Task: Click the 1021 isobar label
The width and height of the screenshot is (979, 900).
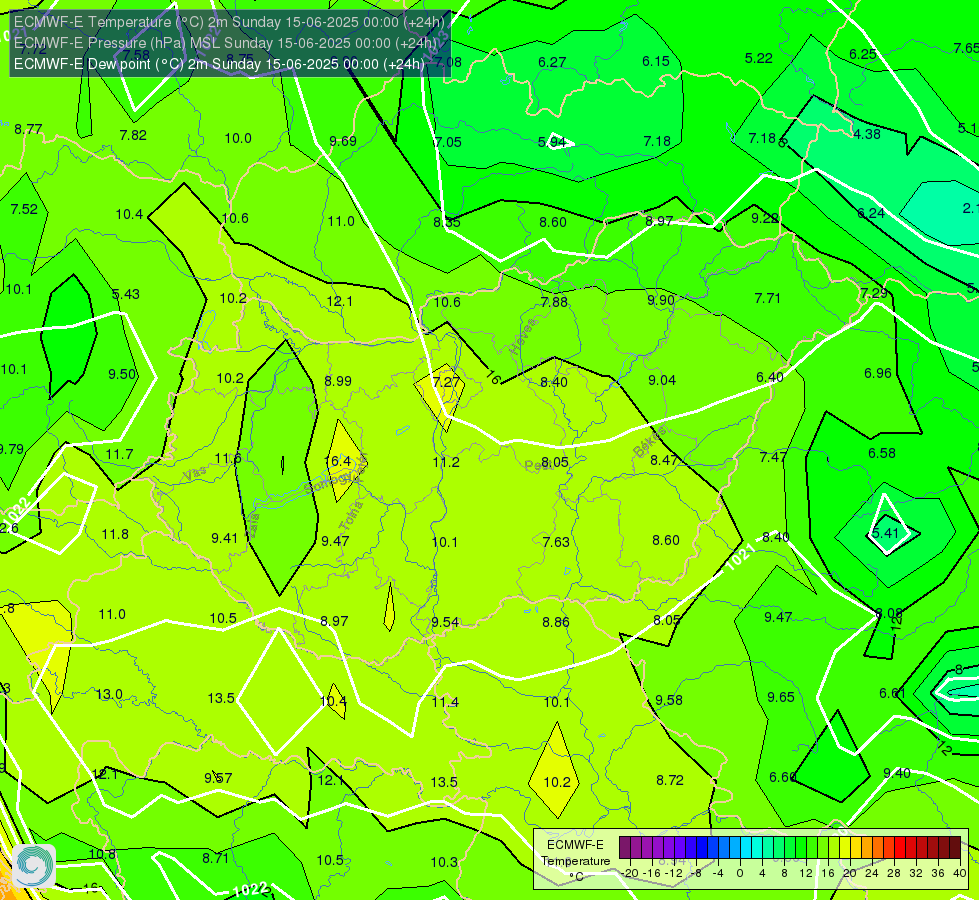Action: [x=741, y=555]
